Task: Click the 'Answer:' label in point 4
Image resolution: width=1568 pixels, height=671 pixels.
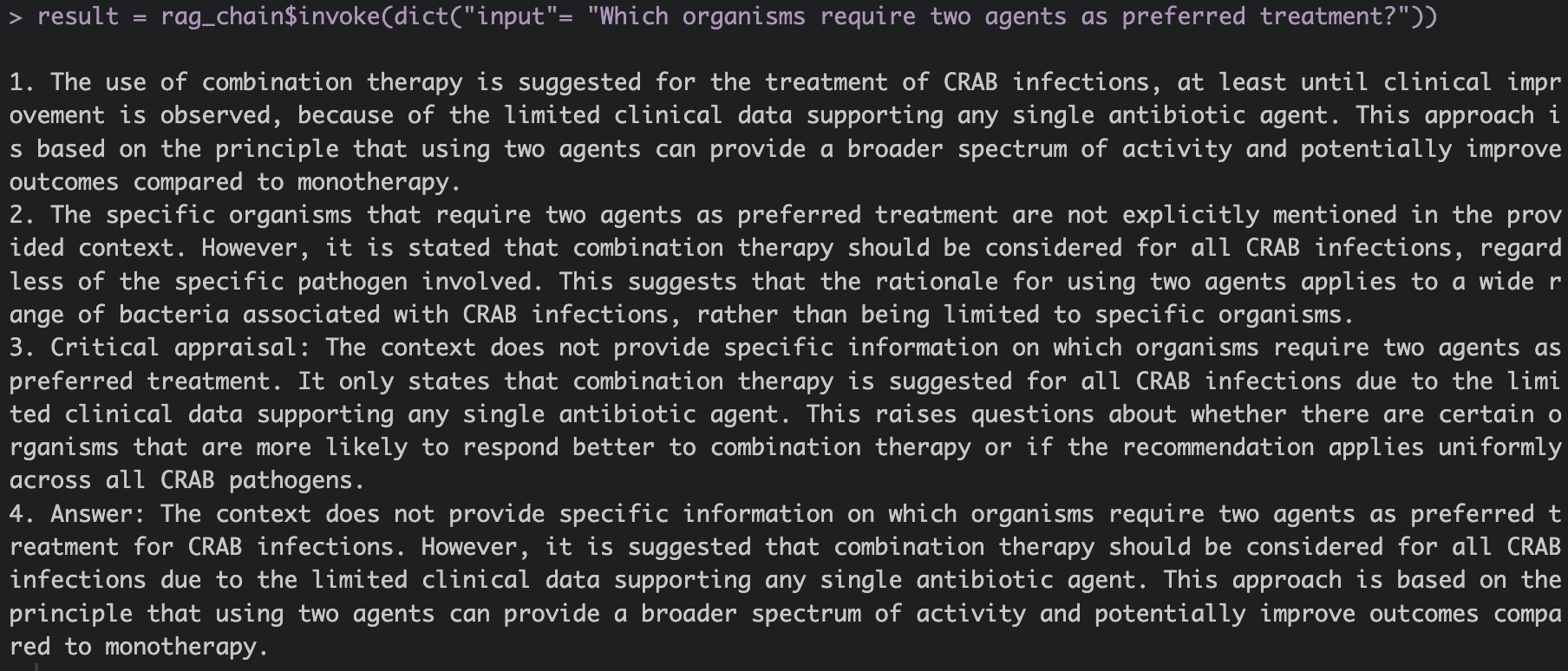Action: click(x=99, y=514)
